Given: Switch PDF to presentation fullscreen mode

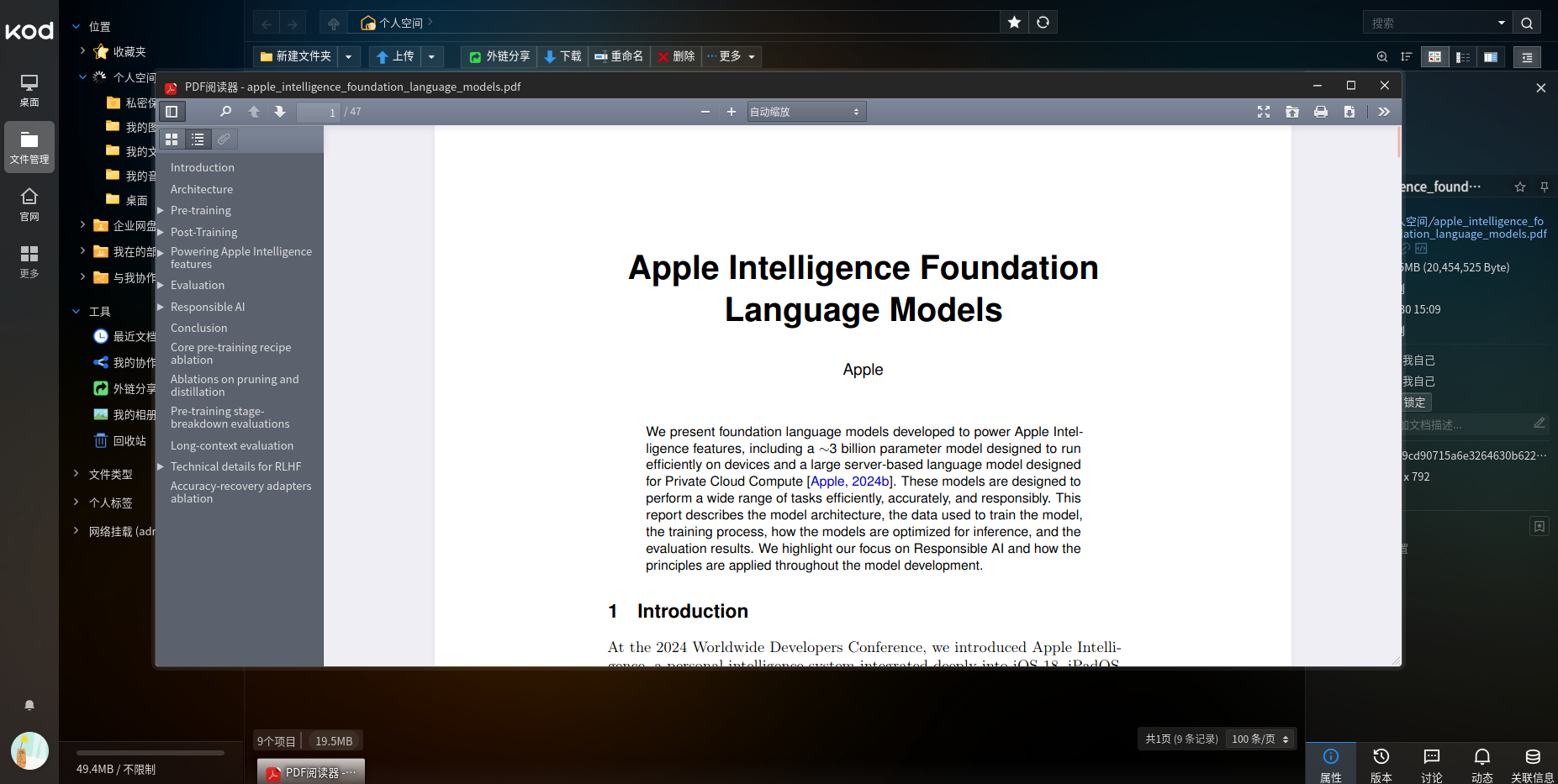Looking at the screenshot, I should (1264, 112).
